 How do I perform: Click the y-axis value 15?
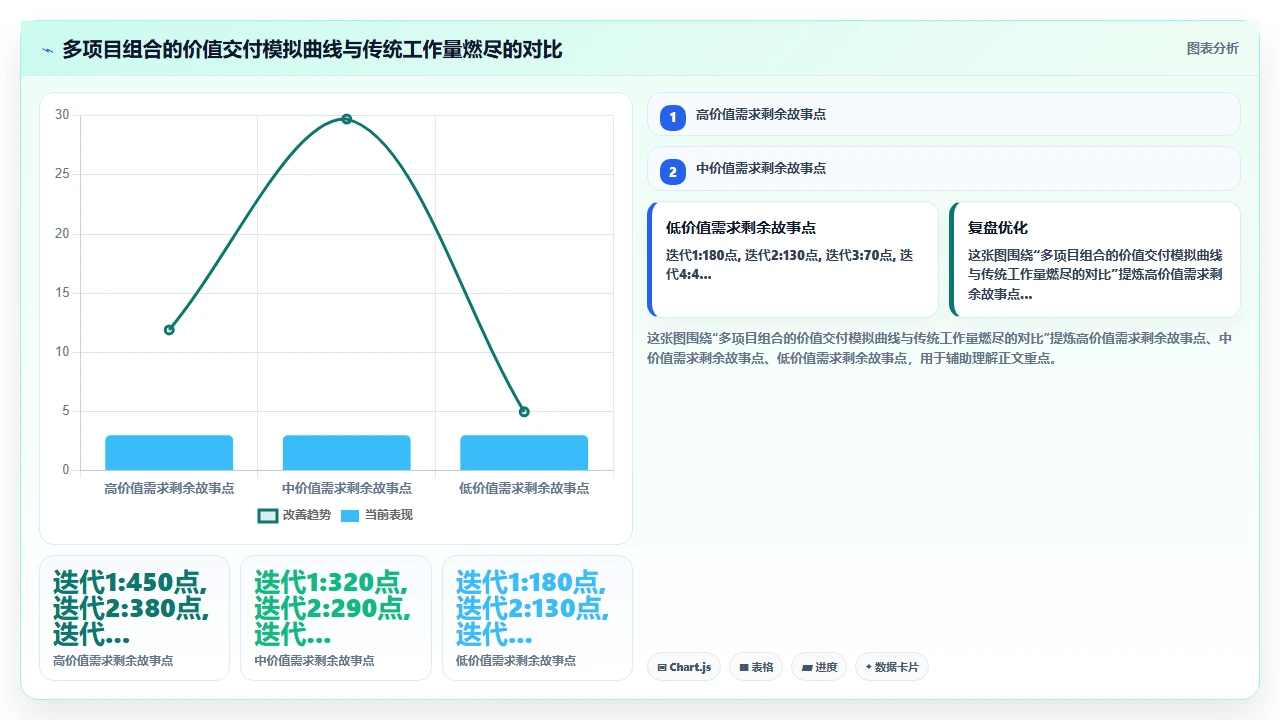(62, 293)
